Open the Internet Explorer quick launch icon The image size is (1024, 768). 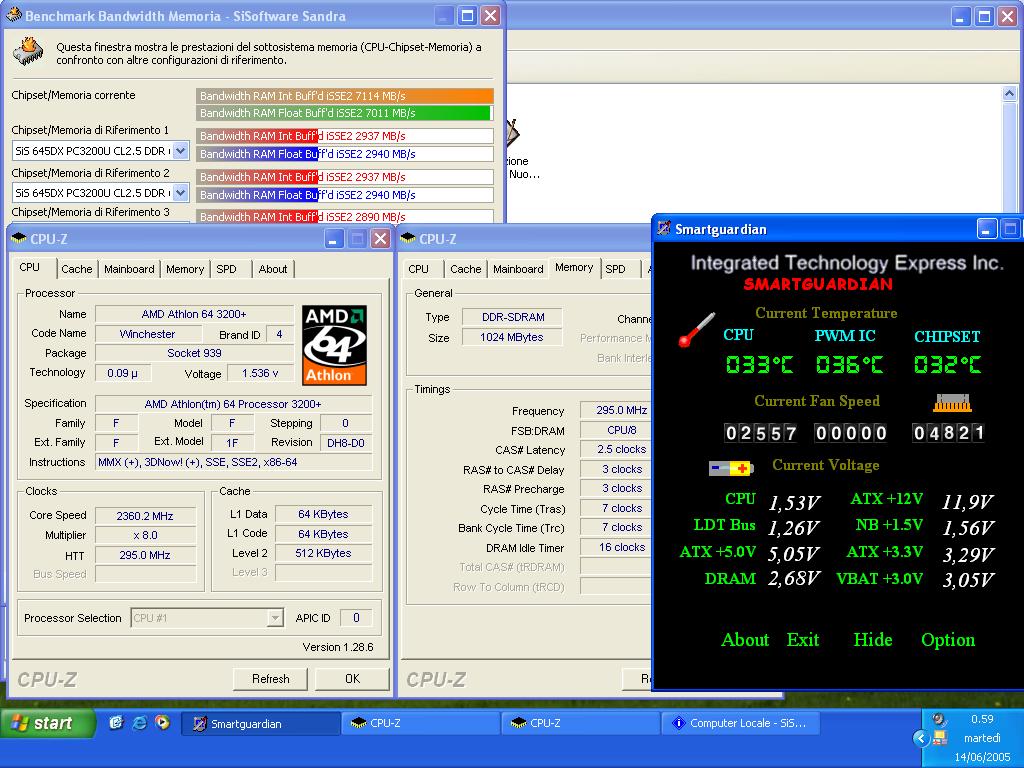pos(140,722)
